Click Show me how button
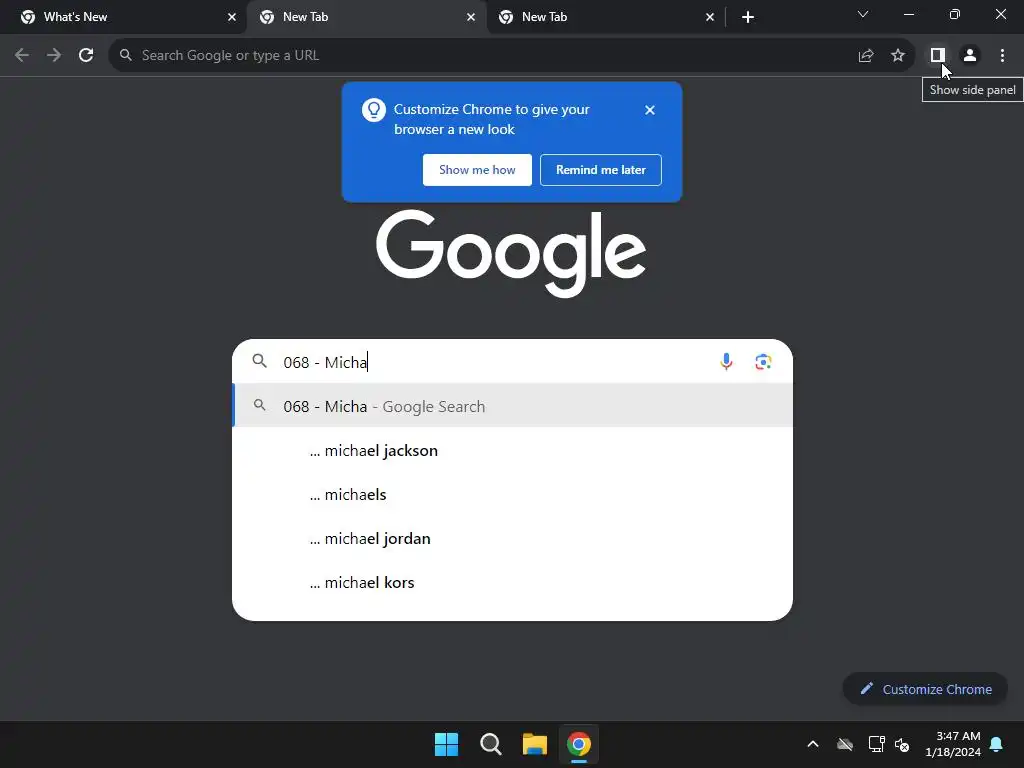This screenshot has height=768, width=1024. [x=477, y=170]
